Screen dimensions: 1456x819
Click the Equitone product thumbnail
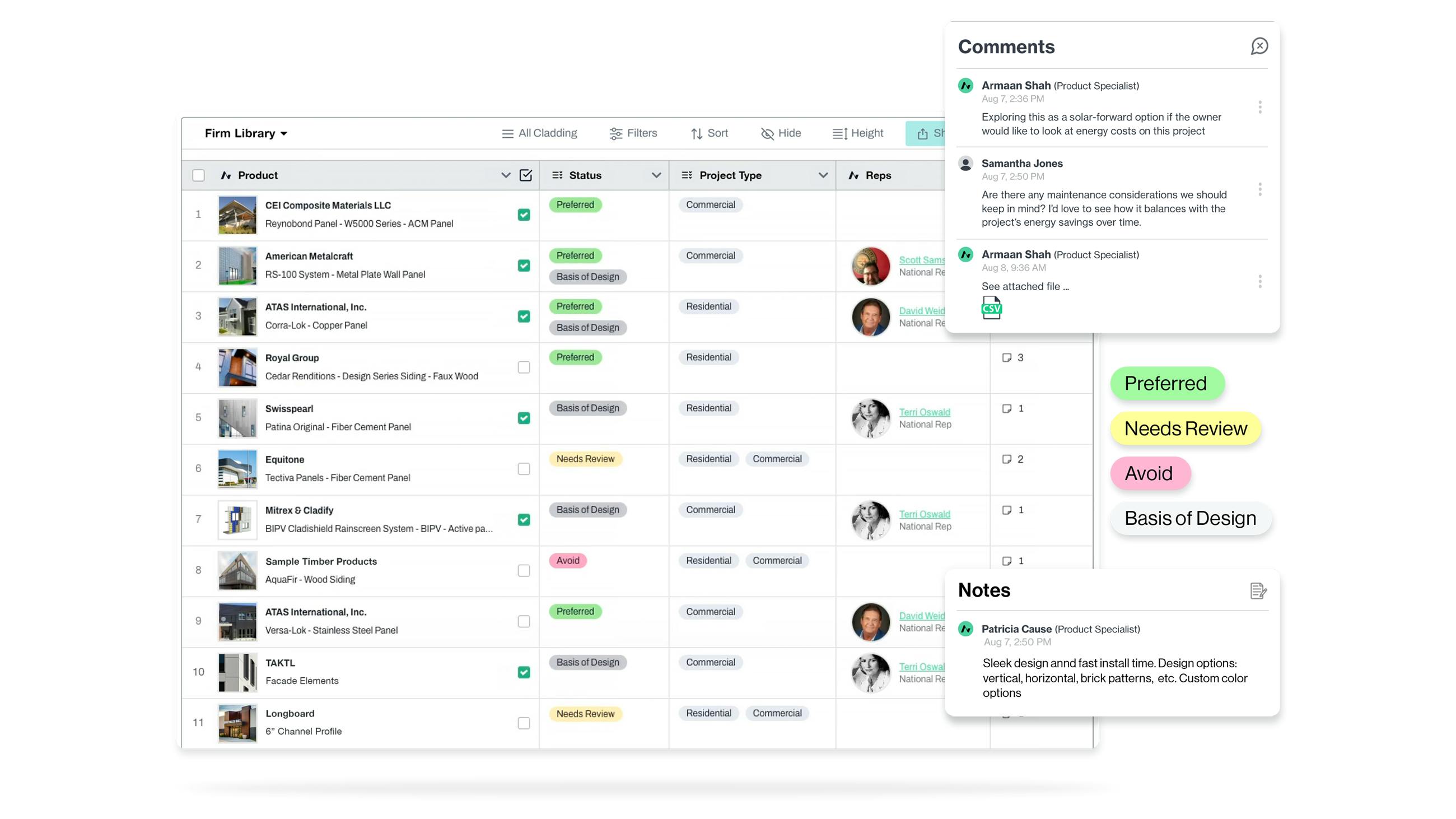237,469
